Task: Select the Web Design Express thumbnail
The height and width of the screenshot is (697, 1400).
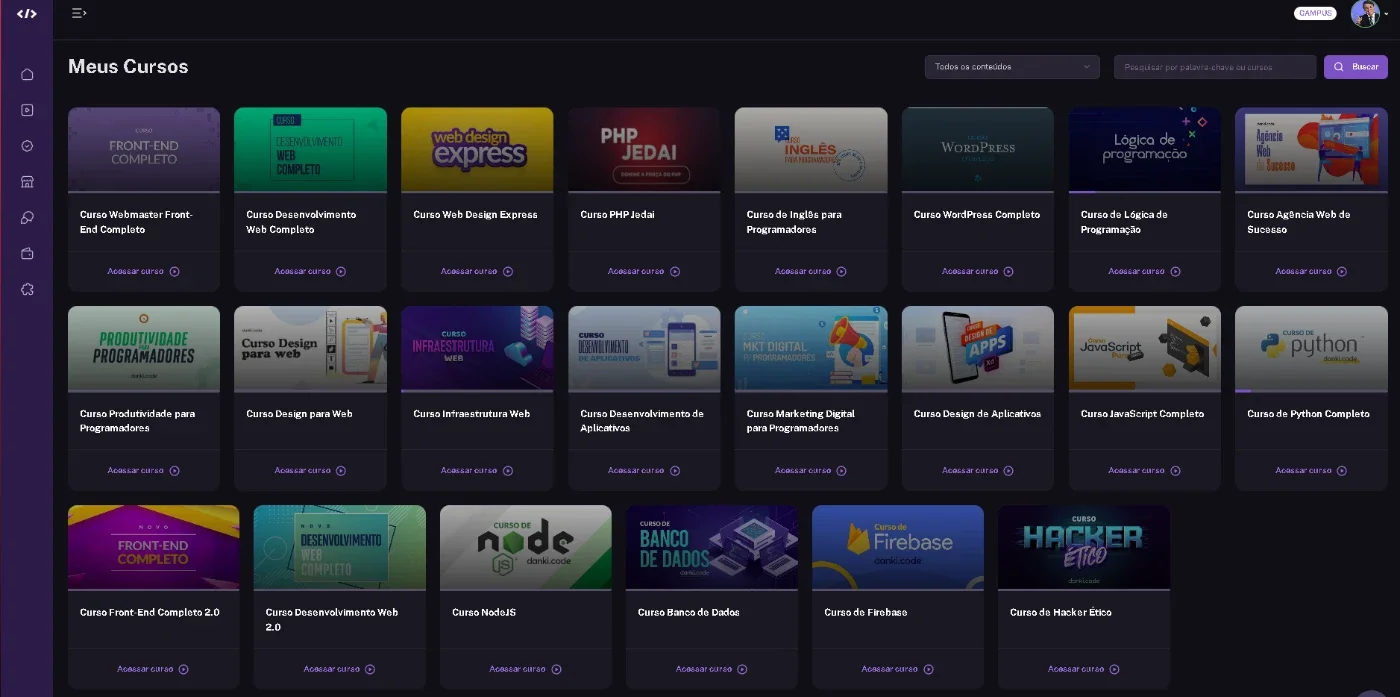Action: (x=477, y=149)
